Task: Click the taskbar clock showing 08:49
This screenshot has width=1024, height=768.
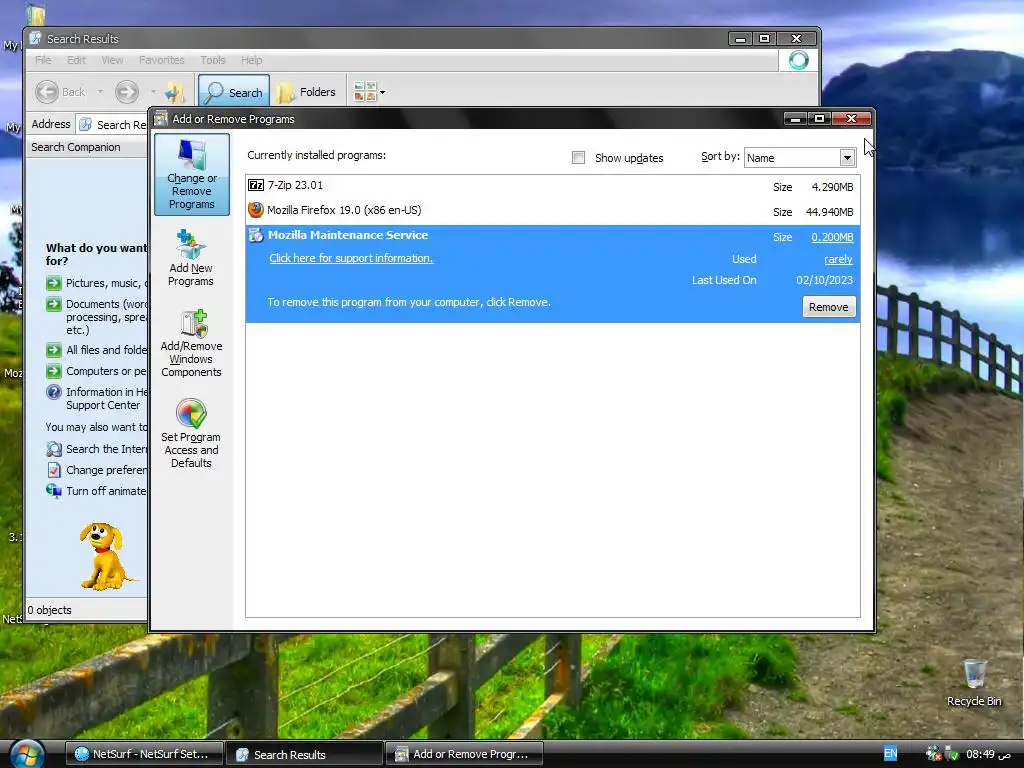Action: 989,754
